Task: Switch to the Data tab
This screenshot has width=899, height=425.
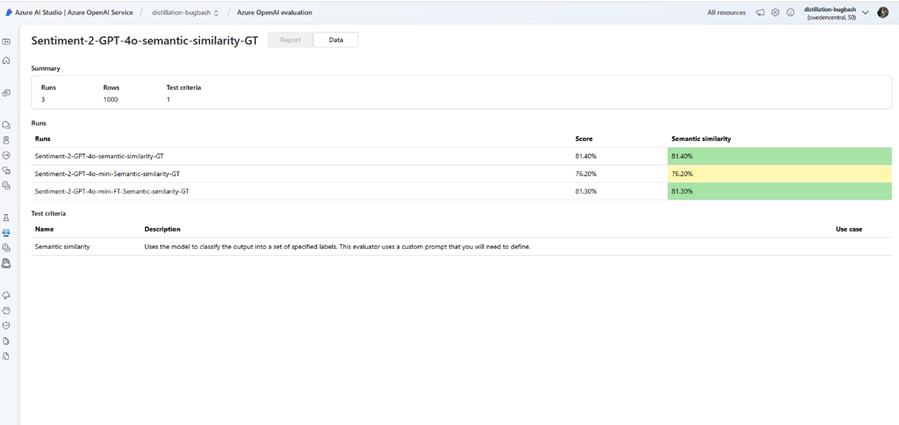Action: 336,40
